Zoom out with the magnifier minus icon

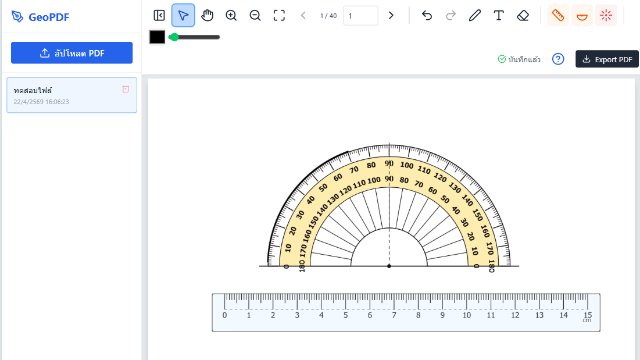255,16
